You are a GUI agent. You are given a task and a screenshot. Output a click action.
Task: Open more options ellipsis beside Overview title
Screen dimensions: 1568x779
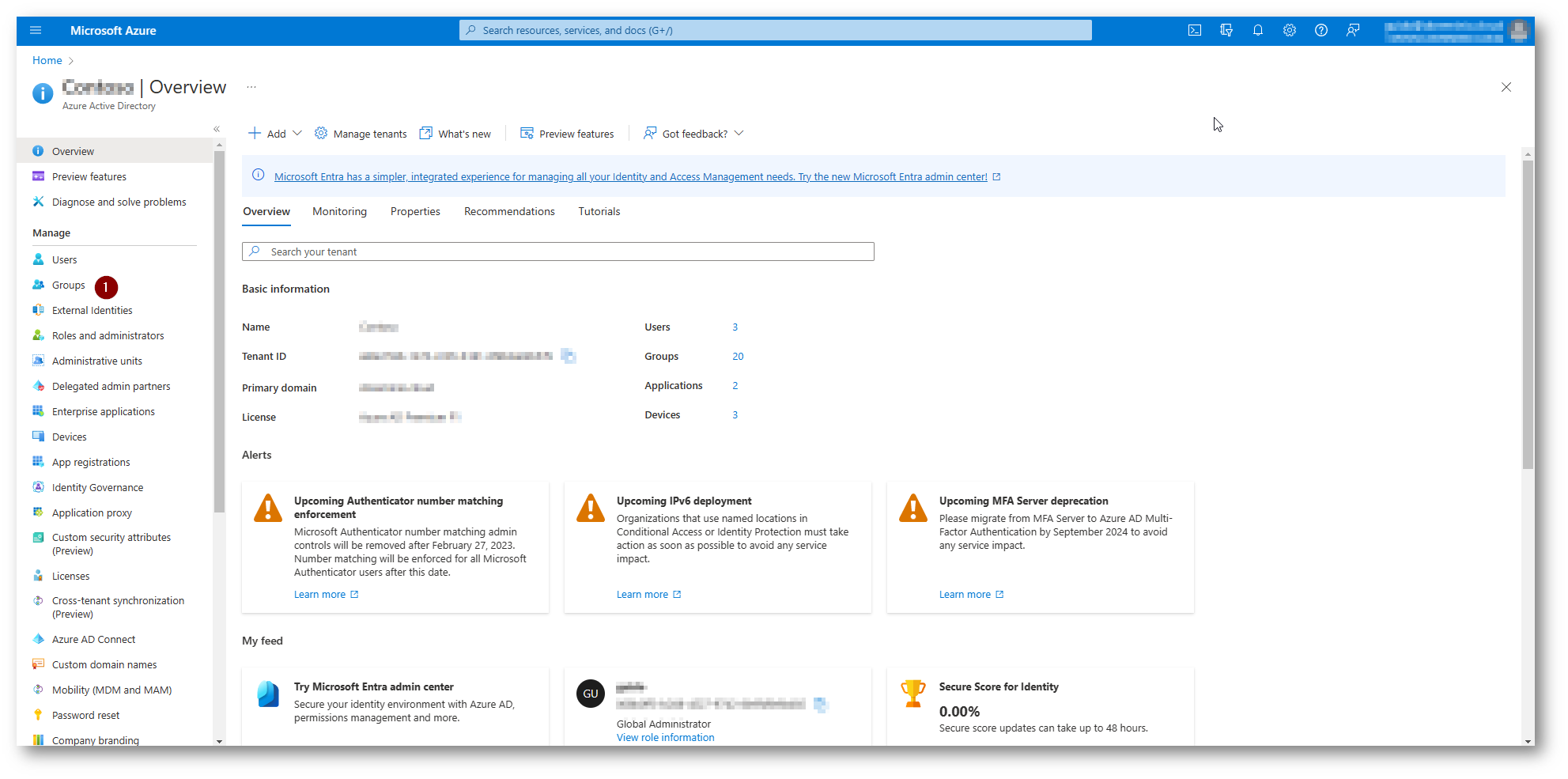click(x=251, y=87)
